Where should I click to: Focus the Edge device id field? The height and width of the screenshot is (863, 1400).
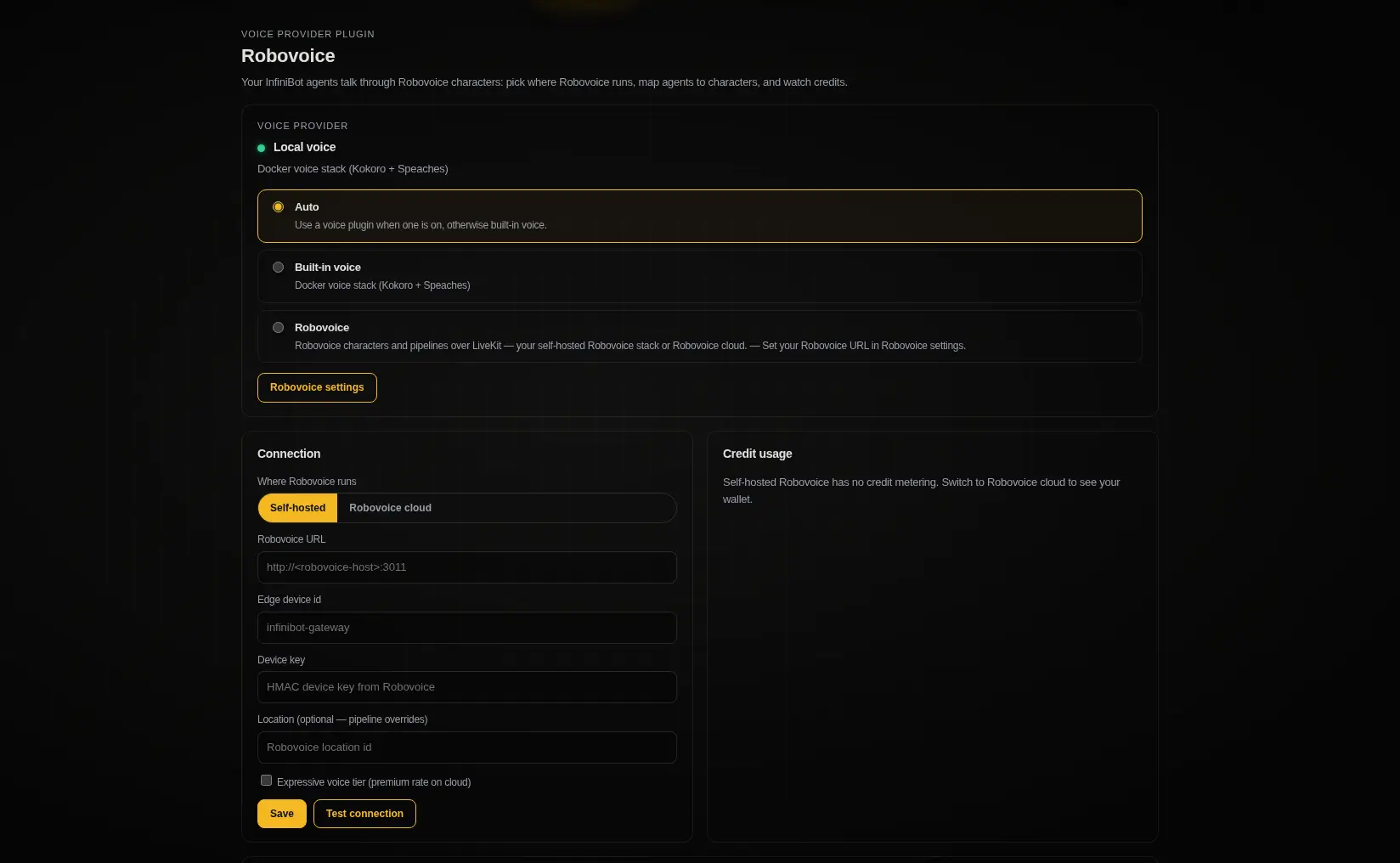pos(467,628)
